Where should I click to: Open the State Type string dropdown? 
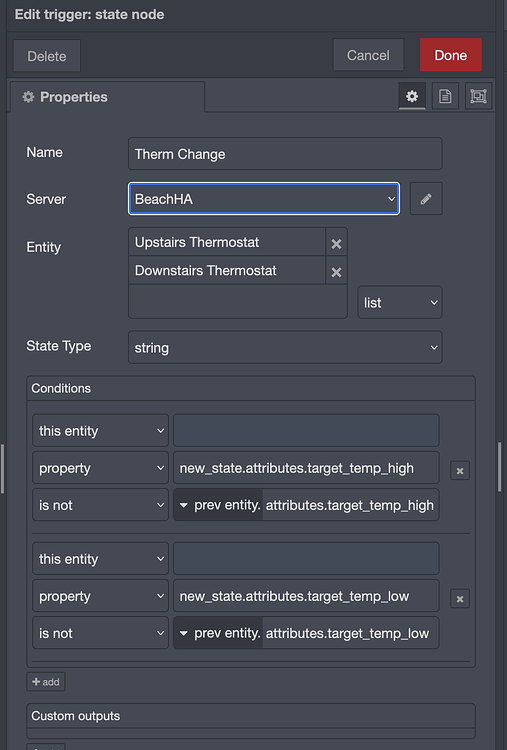point(285,347)
